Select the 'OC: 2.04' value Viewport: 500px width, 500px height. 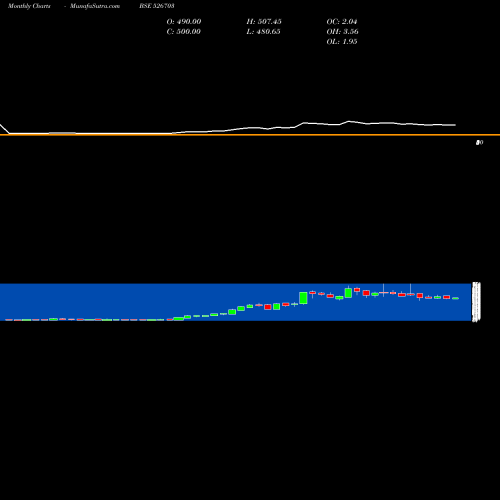pos(342,21)
